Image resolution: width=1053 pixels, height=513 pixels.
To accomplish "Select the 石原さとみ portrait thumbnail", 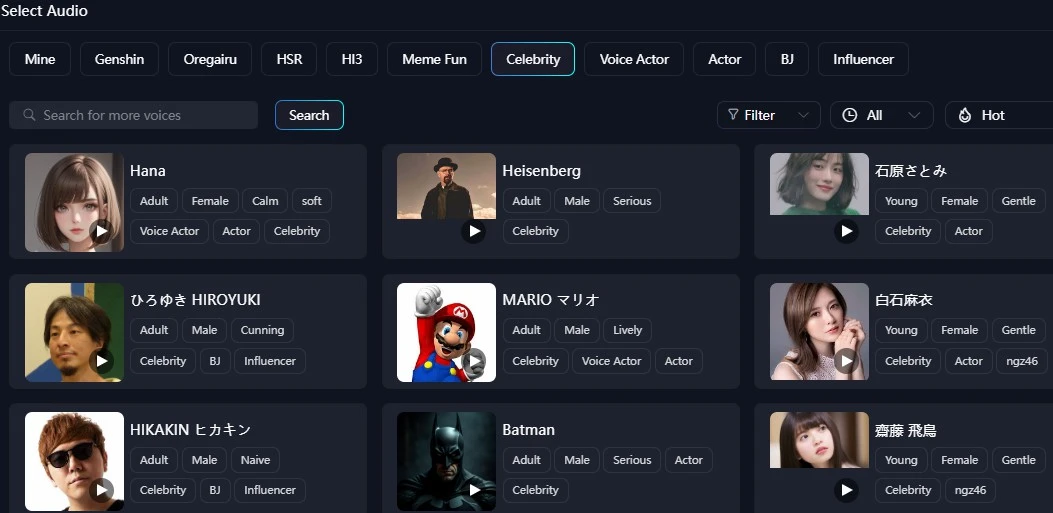I will [x=819, y=184].
